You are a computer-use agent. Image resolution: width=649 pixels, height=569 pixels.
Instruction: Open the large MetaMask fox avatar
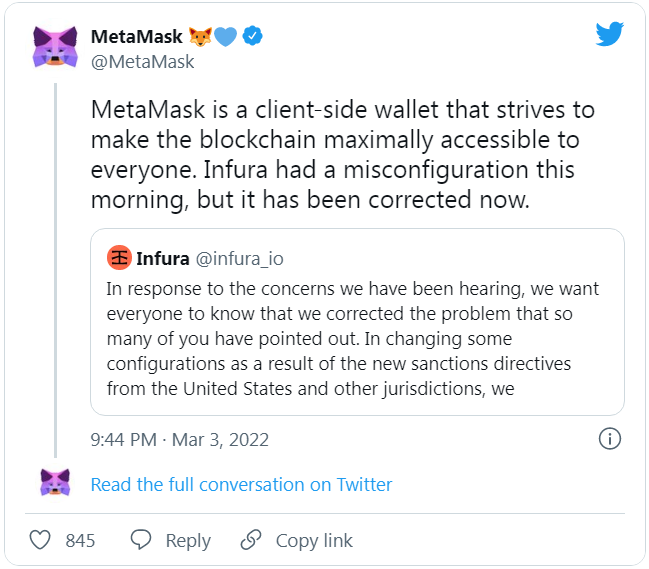[x=55, y=47]
